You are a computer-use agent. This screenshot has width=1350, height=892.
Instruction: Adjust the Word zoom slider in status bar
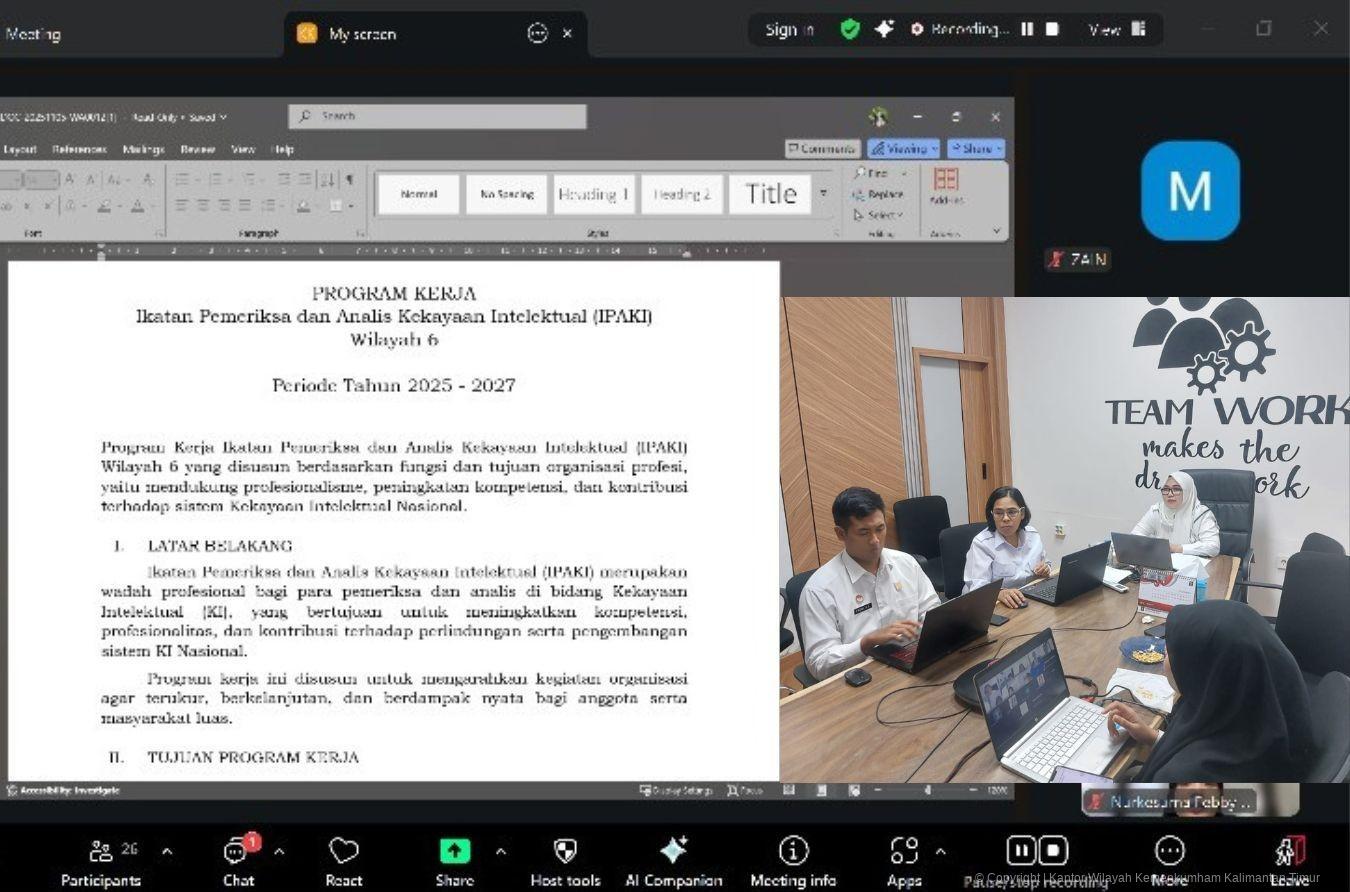927,790
